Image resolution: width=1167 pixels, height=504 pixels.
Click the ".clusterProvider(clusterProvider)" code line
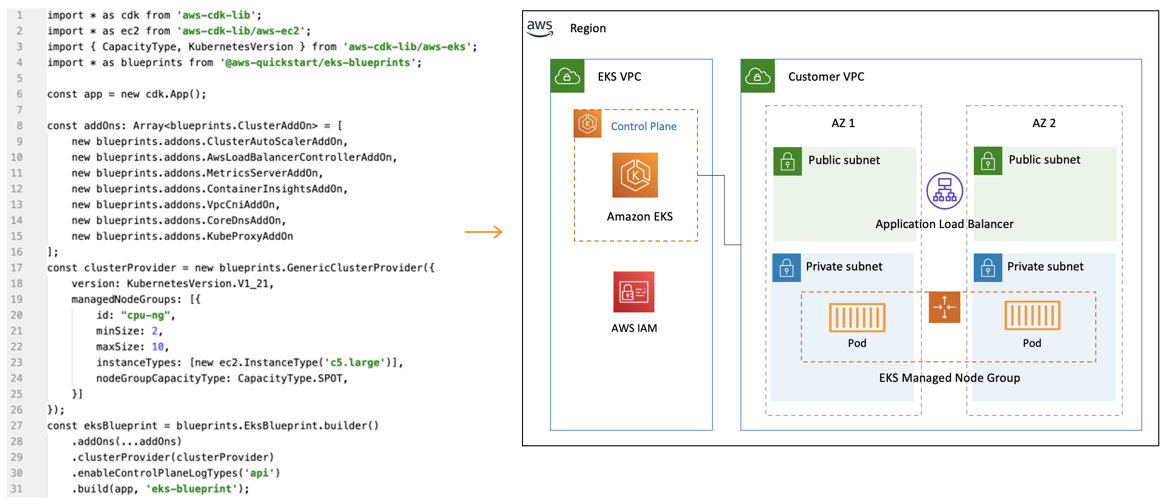(x=173, y=457)
